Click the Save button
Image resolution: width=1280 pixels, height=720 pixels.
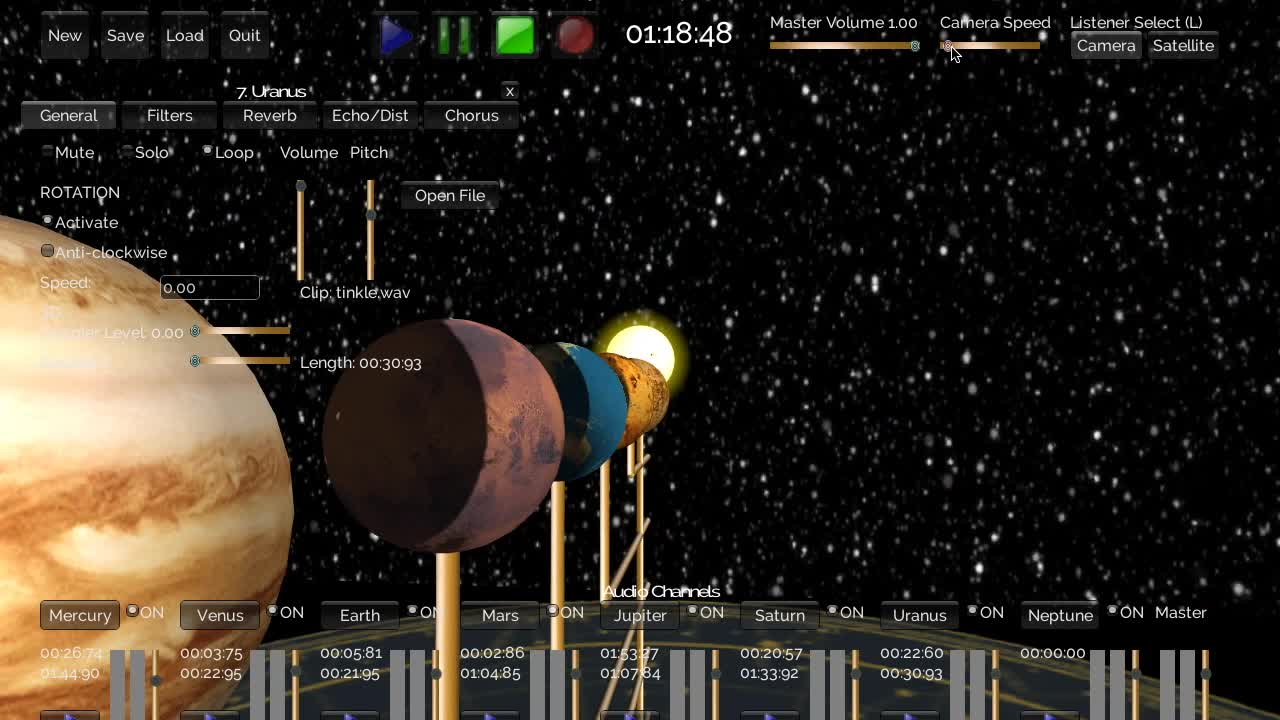(x=125, y=36)
